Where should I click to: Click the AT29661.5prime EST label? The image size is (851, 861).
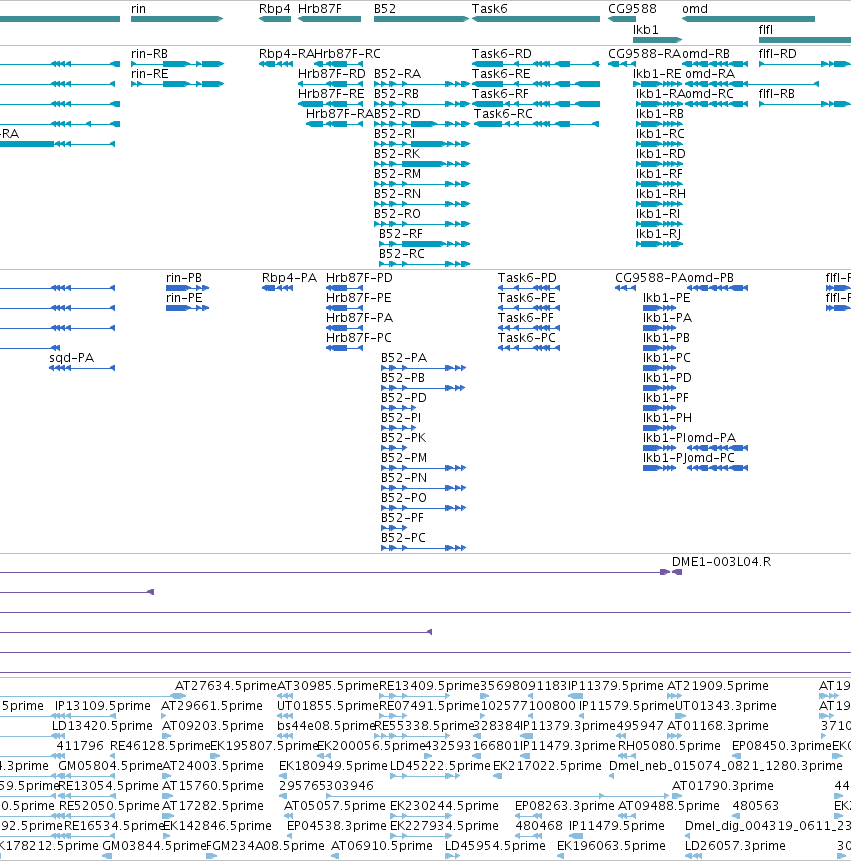click(x=212, y=706)
